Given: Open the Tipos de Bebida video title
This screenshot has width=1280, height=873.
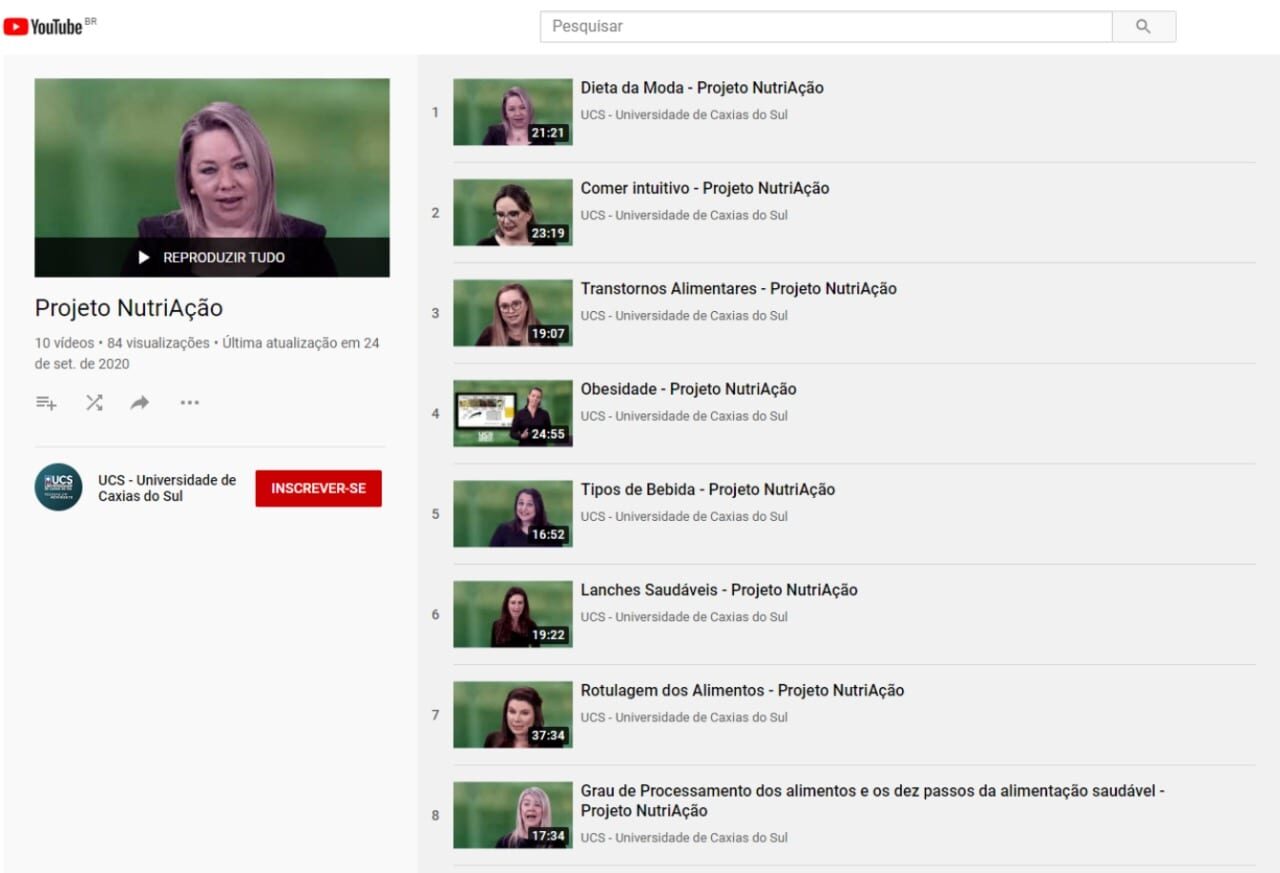Looking at the screenshot, I should coord(708,490).
